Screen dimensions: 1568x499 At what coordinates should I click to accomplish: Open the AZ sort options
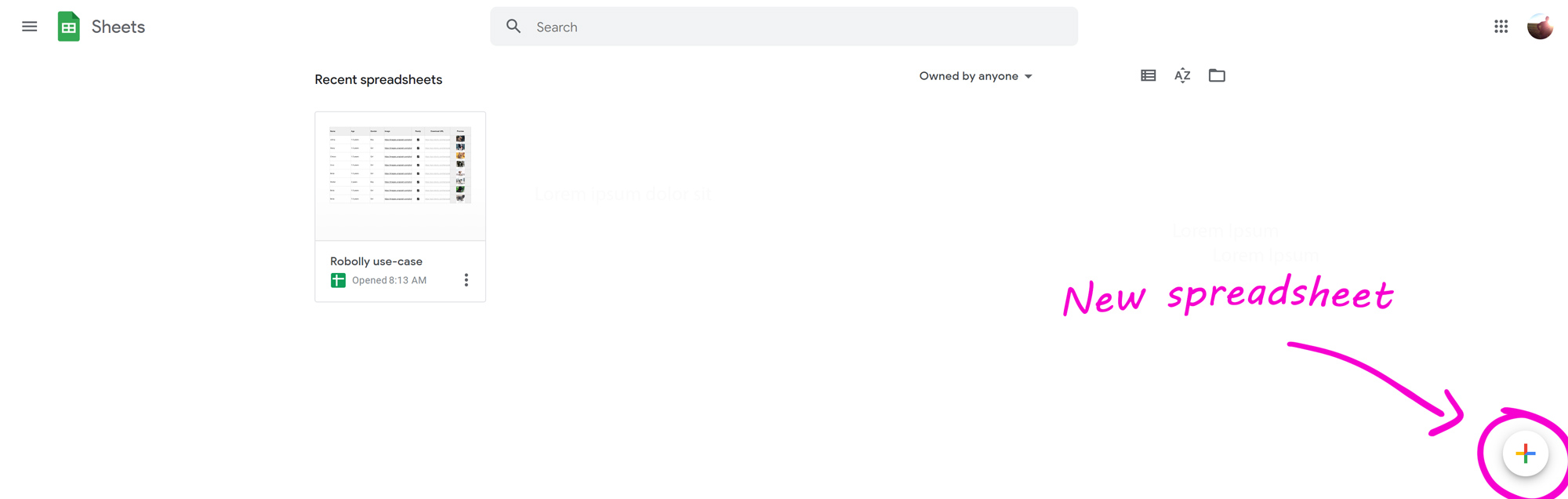pyautogui.click(x=1182, y=75)
